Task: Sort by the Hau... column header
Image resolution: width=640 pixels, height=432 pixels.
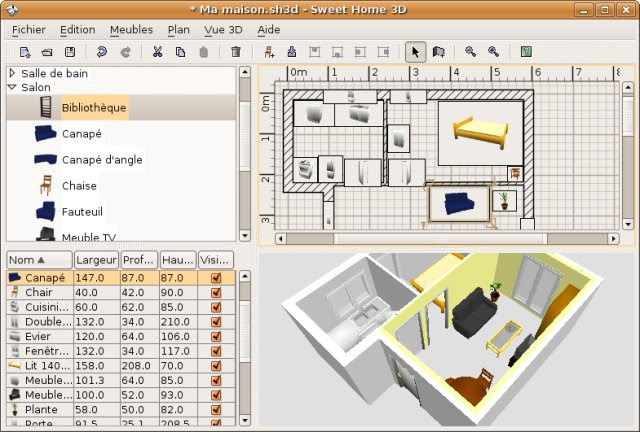Action: tap(178, 260)
